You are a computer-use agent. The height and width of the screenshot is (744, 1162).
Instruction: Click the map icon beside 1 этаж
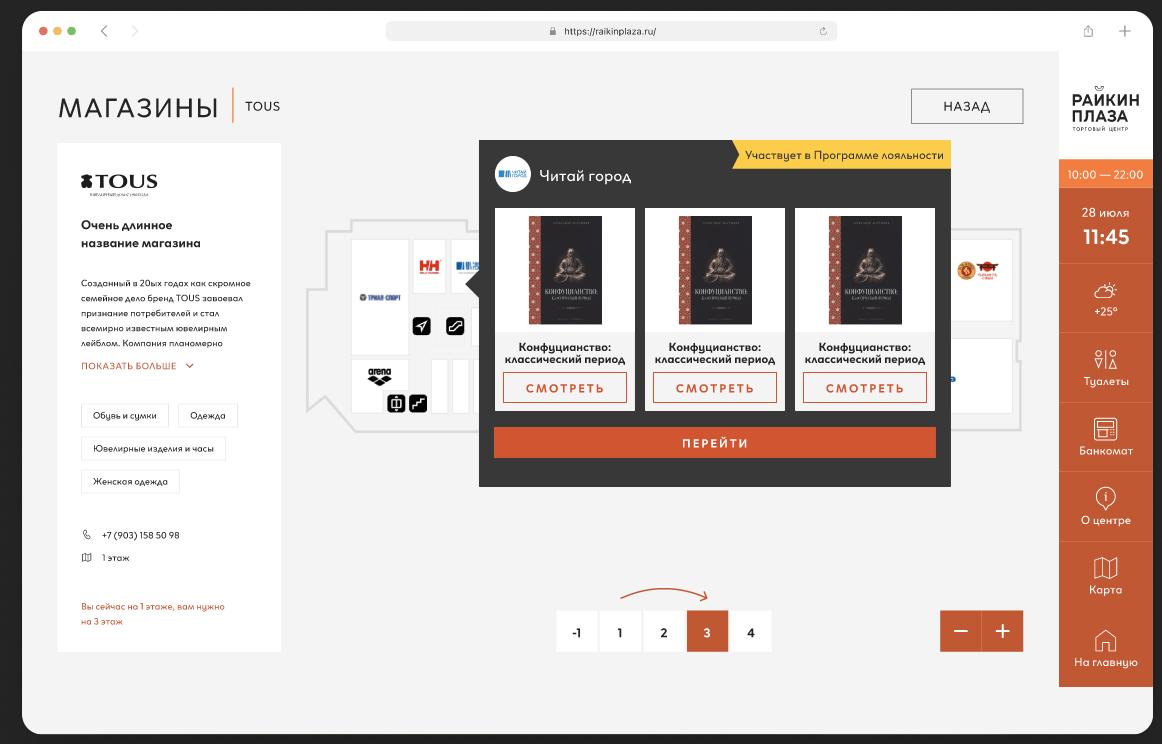tap(87, 557)
